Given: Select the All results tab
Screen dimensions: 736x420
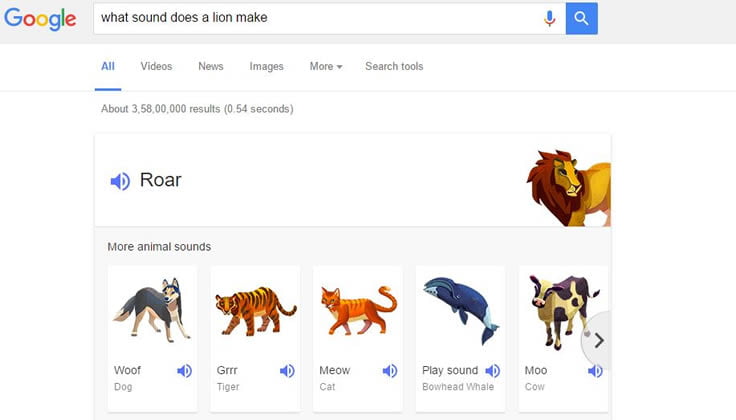Looking at the screenshot, I should click(108, 67).
